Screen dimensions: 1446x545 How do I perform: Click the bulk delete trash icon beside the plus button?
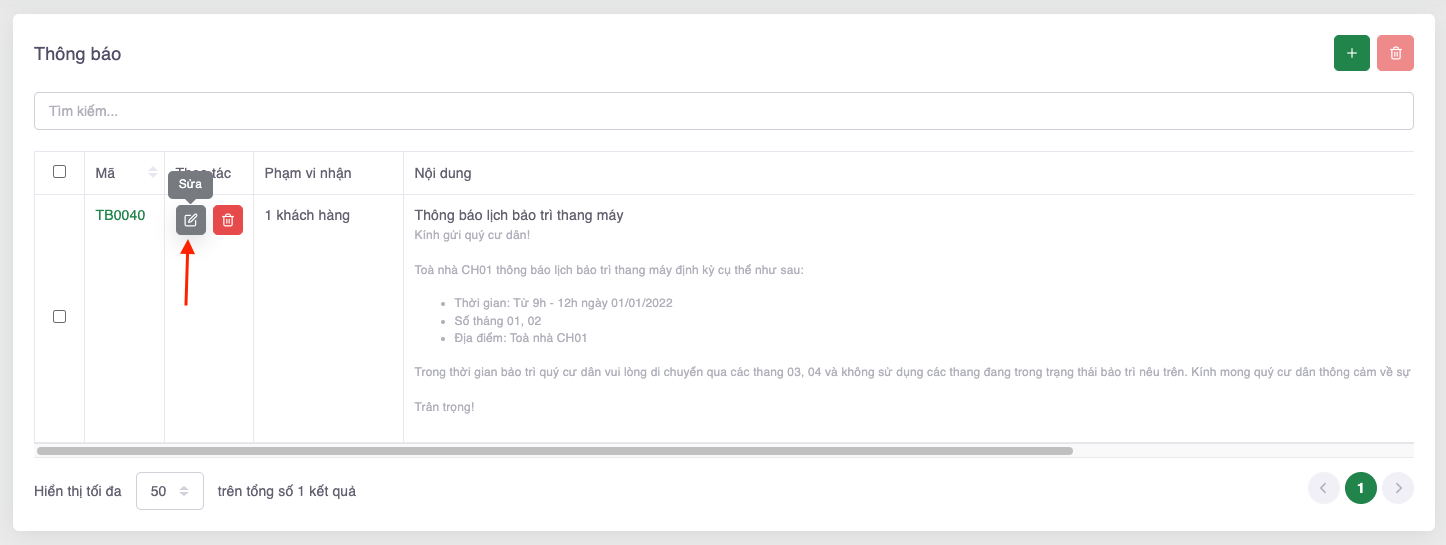click(x=1395, y=53)
